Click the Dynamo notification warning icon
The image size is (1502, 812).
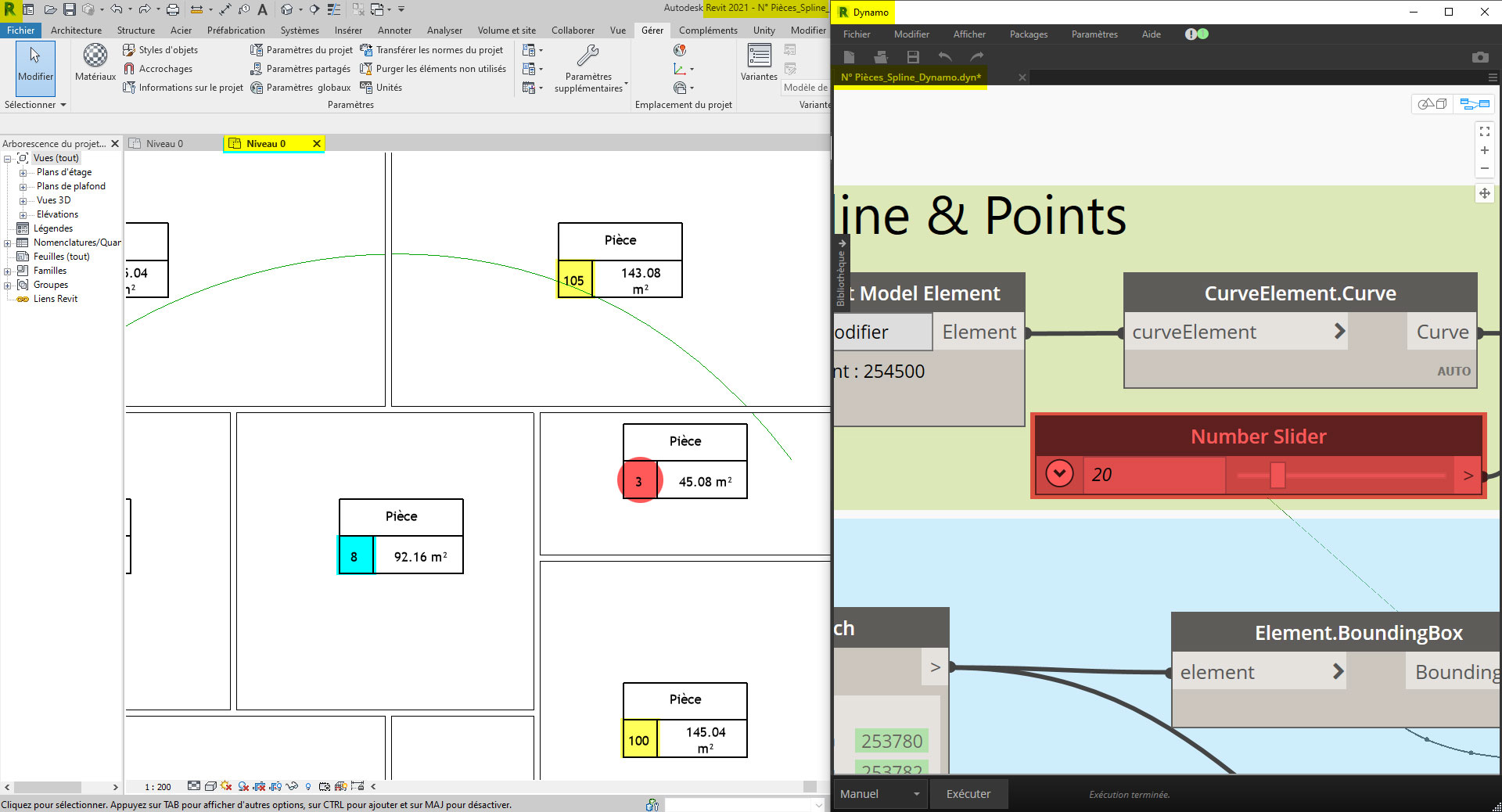click(x=1191, y=34)
